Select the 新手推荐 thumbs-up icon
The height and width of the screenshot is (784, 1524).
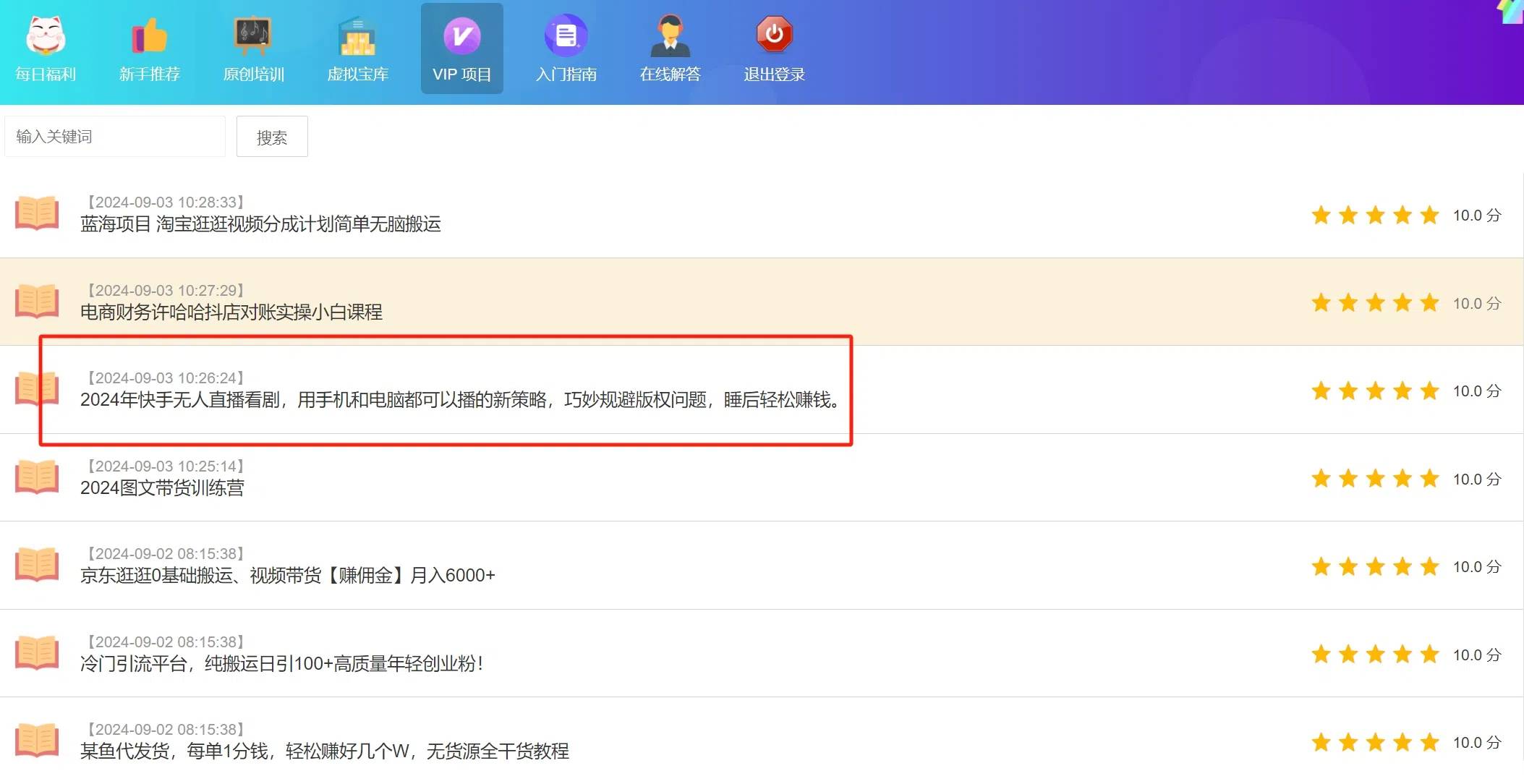[150, 35]
